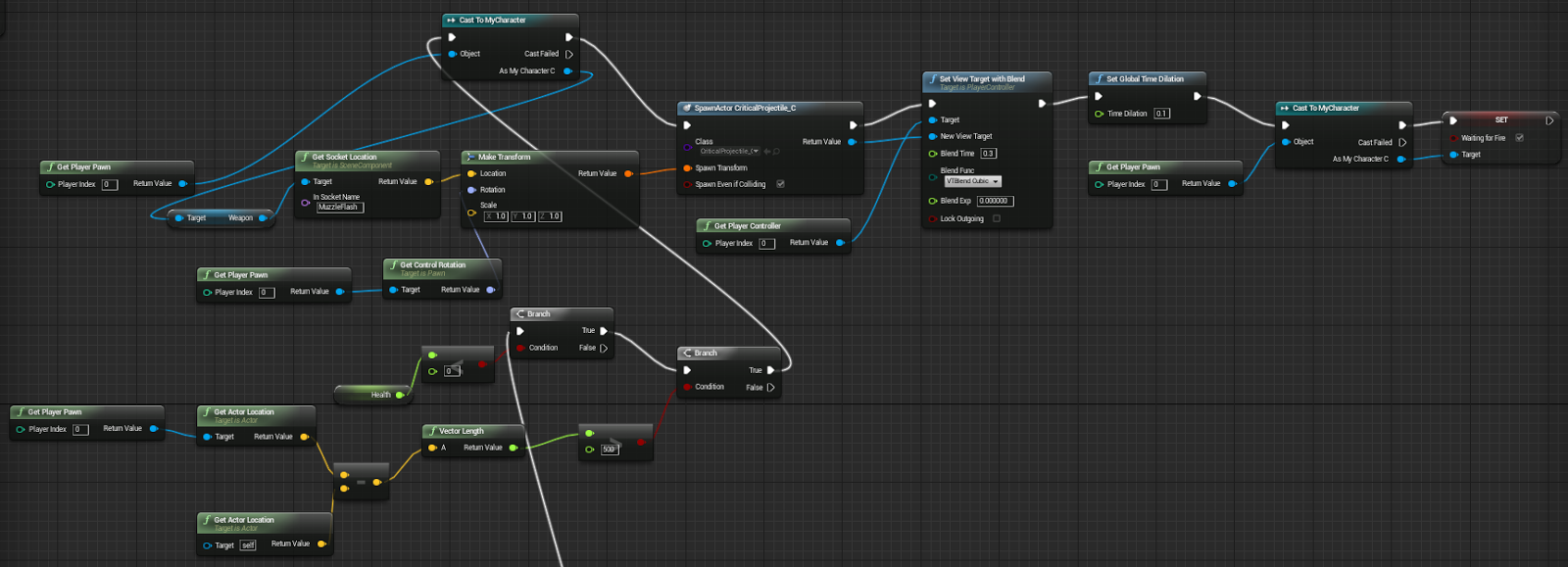
Task: Click Get Player Controller Return Value pin
Action: [x=840, y=242]
